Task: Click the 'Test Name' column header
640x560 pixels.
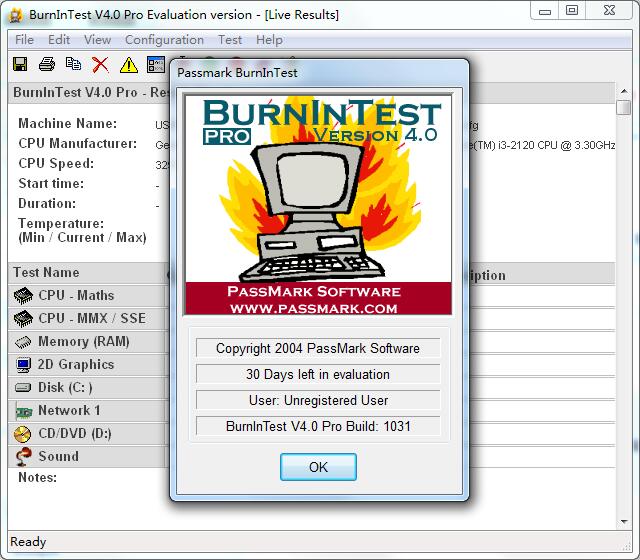Action: pos(46,273)
